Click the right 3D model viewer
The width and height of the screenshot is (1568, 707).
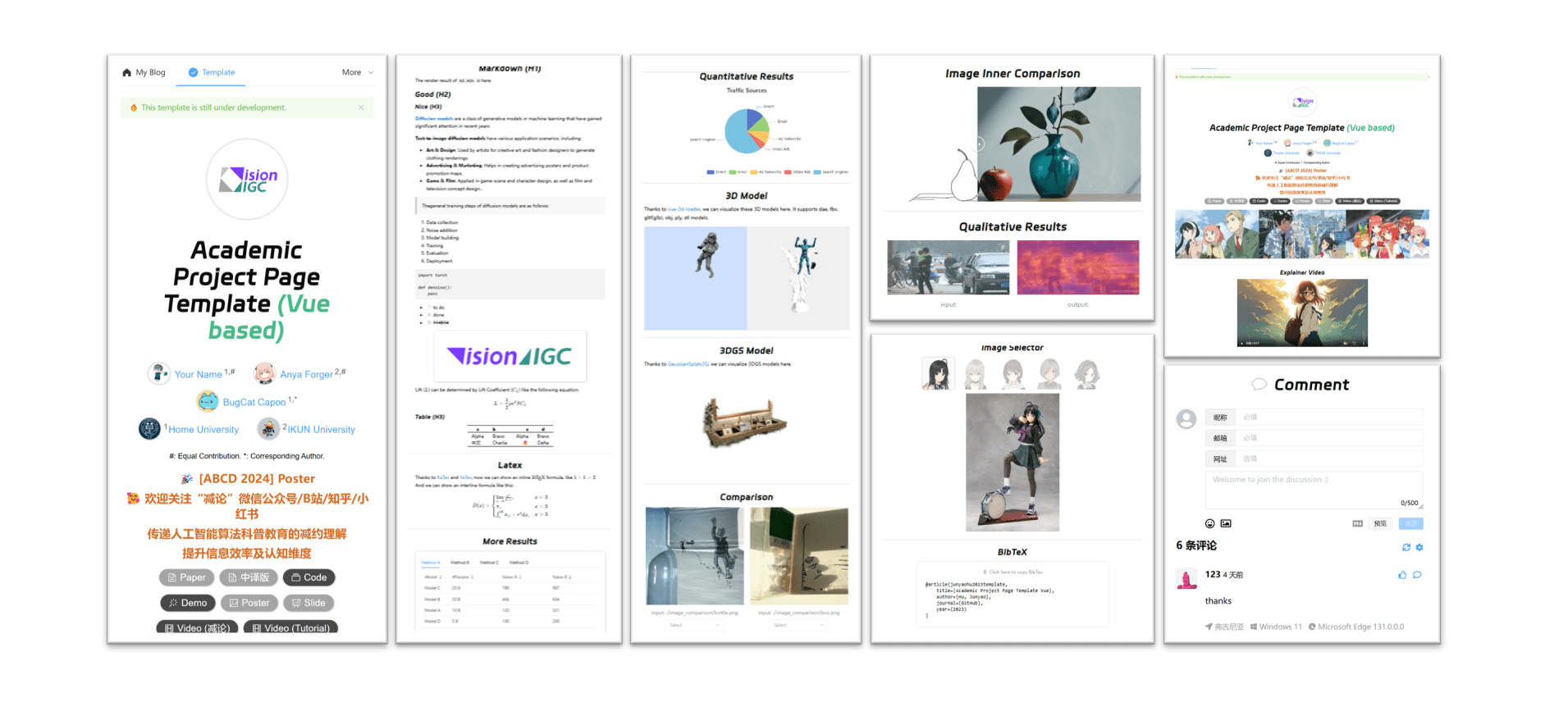(798, 278)
